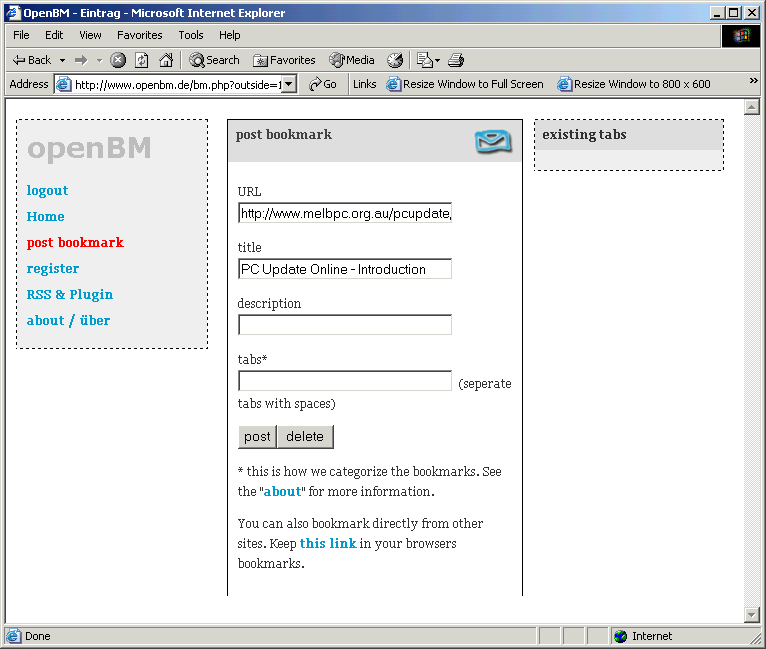Go to the Home page icon

click(166, 60)
